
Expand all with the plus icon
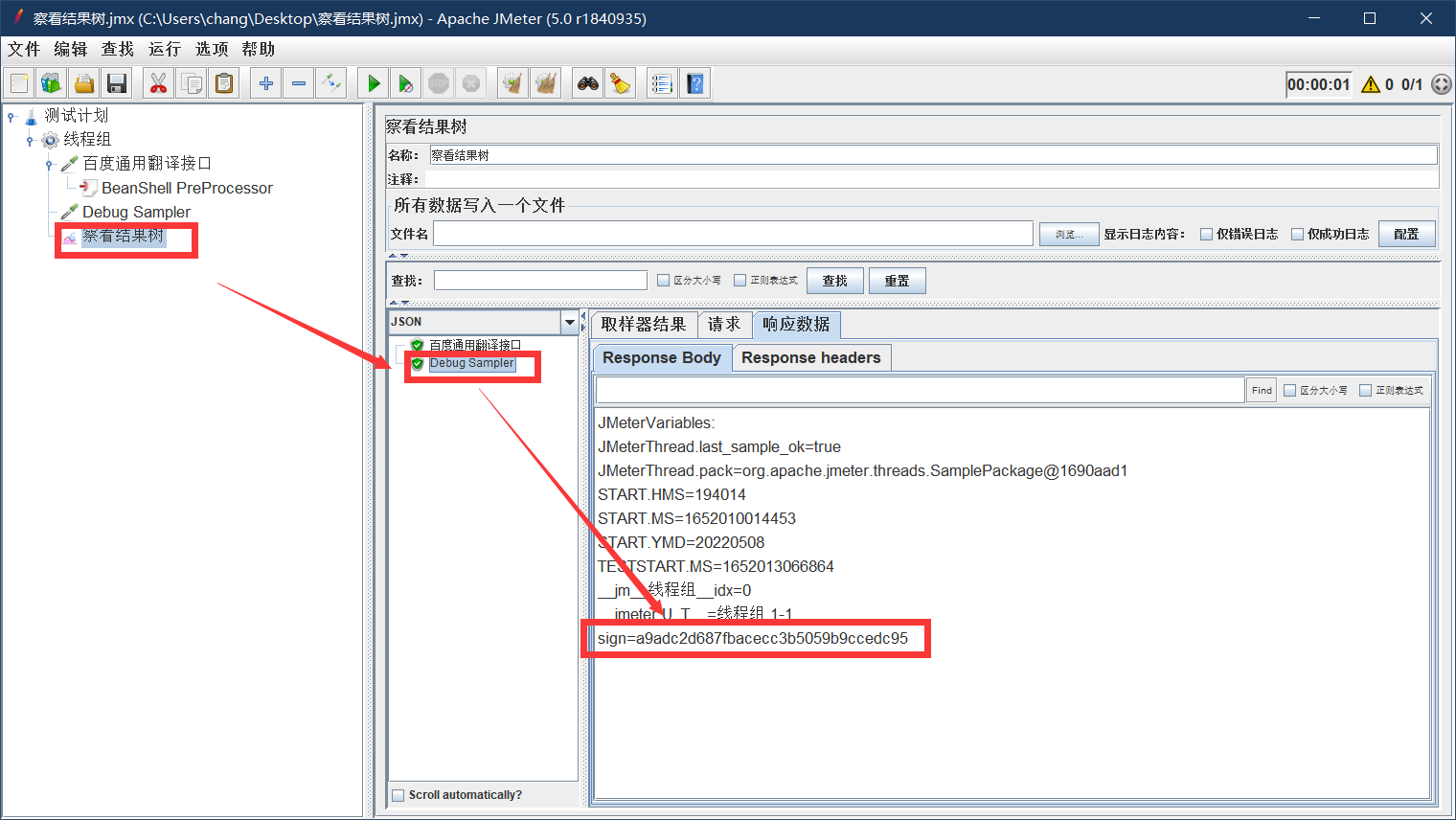266,84
